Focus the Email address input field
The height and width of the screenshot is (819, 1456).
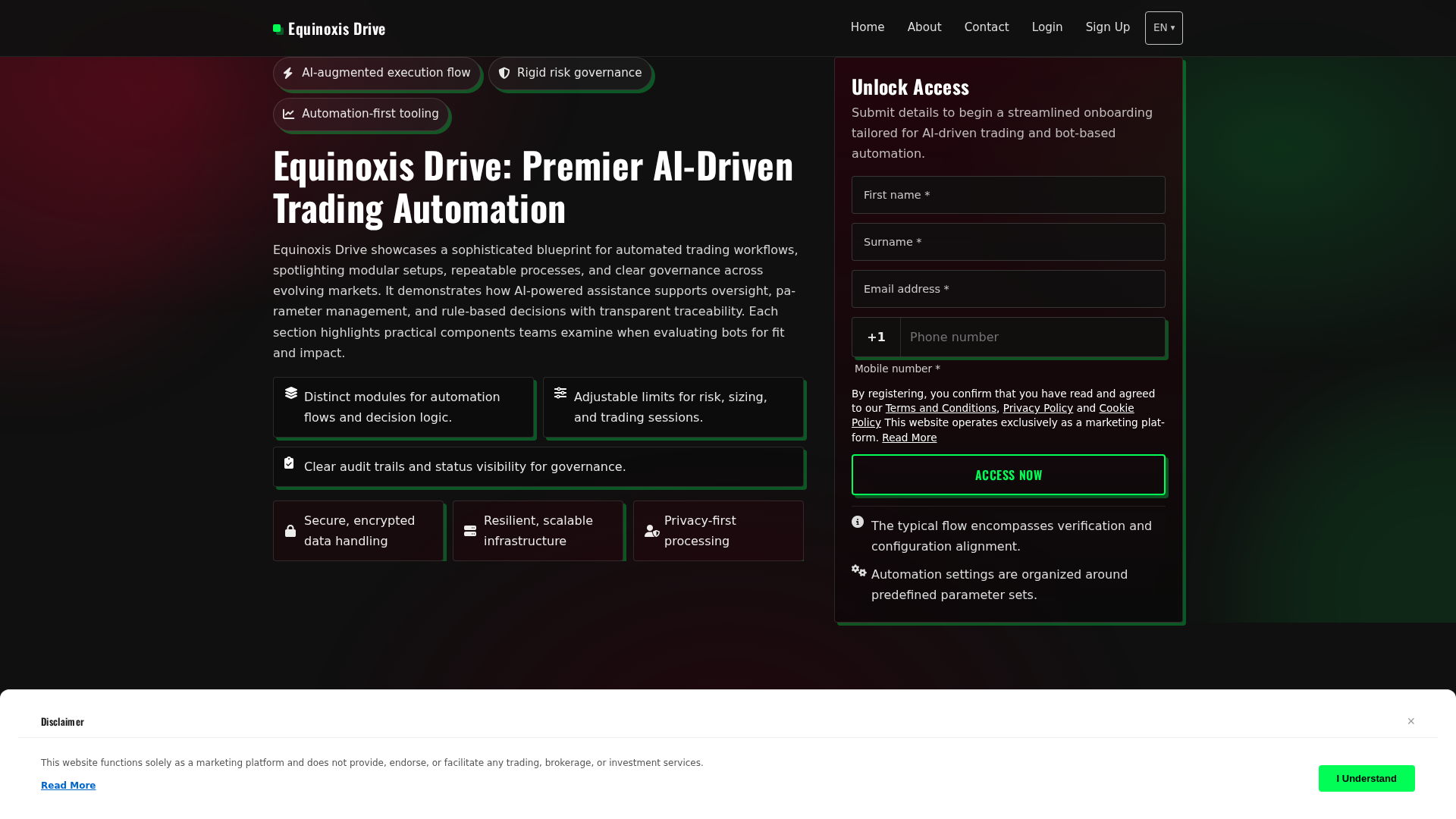(x=1009, y=289)
